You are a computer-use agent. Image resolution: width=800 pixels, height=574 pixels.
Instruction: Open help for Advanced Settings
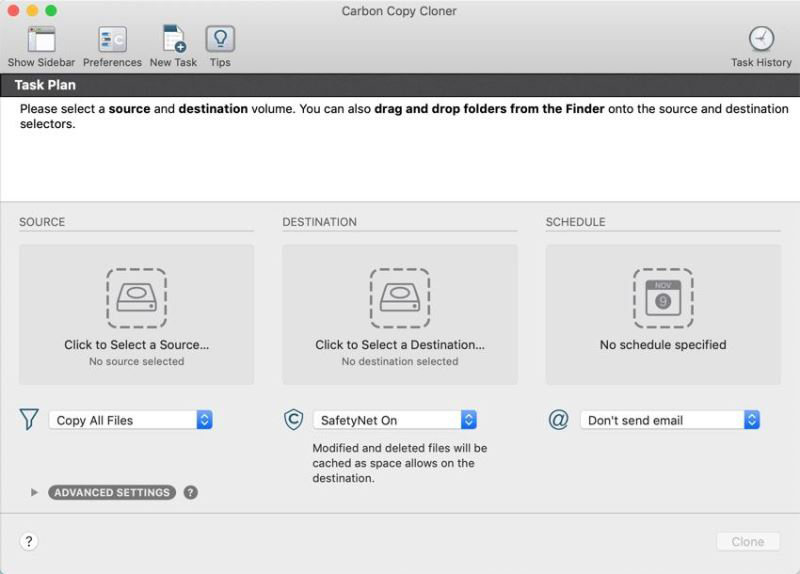tap(191, 492)
